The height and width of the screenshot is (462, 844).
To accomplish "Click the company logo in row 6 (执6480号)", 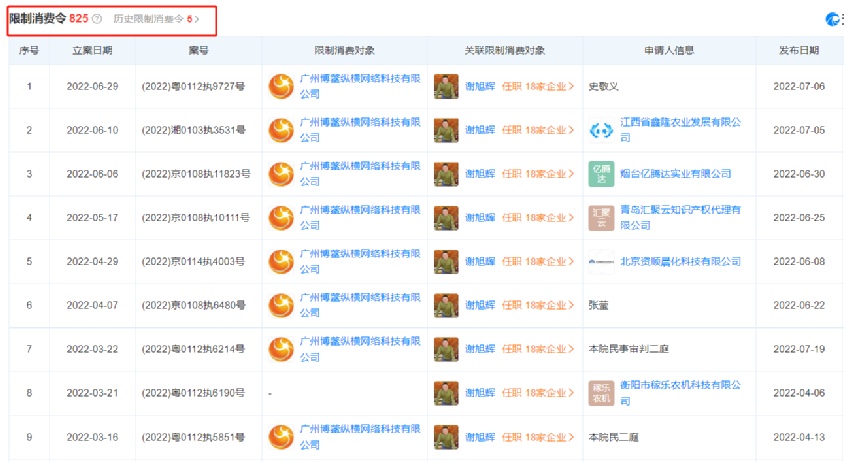I will (281, 305).
